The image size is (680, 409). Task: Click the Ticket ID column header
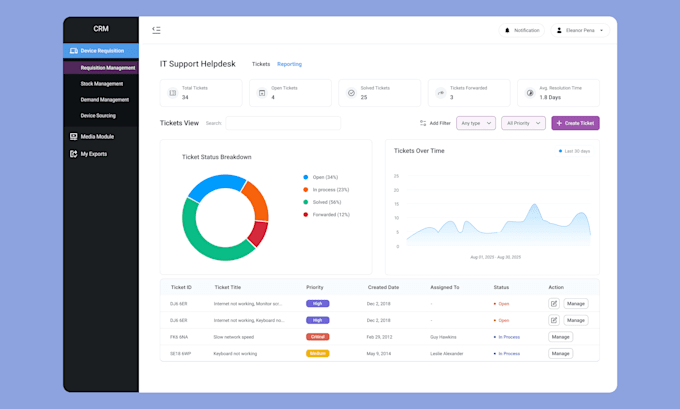click(181, 287)
